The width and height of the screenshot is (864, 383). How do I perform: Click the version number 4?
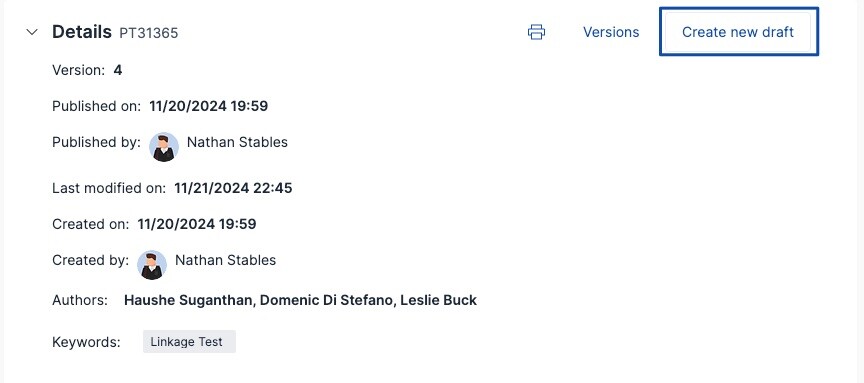point(117,71)
